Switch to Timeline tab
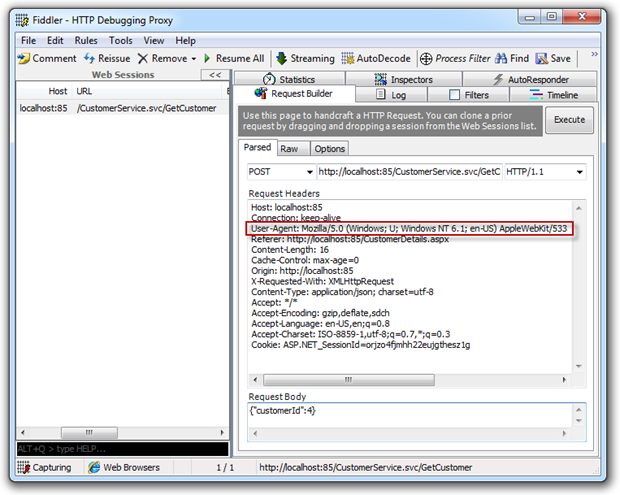 click(553, 95)
